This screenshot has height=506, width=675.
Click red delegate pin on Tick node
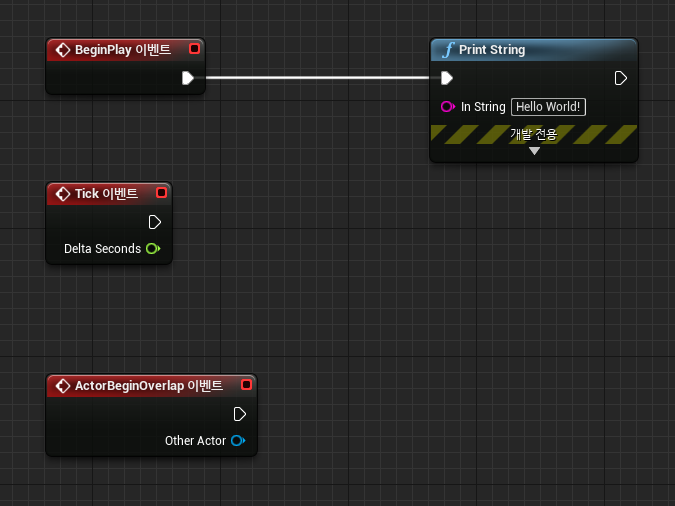point(162,193)
